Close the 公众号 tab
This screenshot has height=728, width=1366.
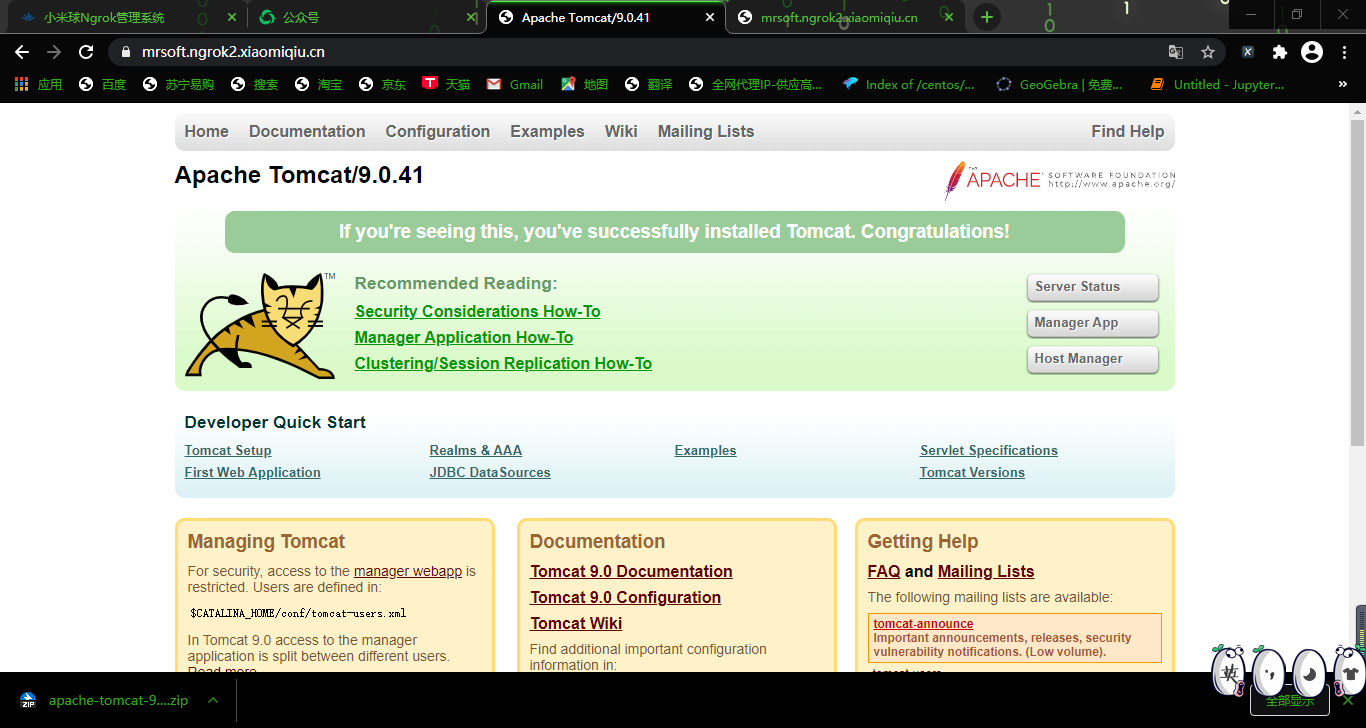[472, 17]
